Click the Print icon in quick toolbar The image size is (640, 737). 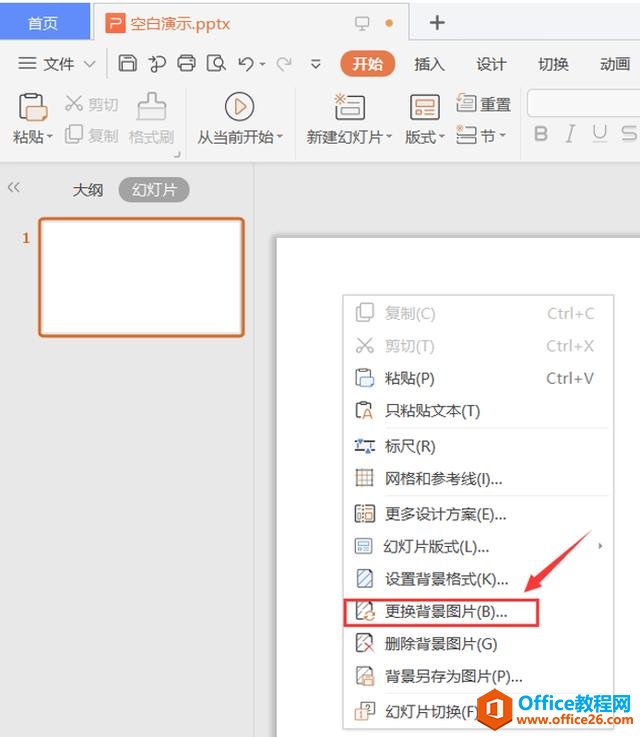coord(186,64)
